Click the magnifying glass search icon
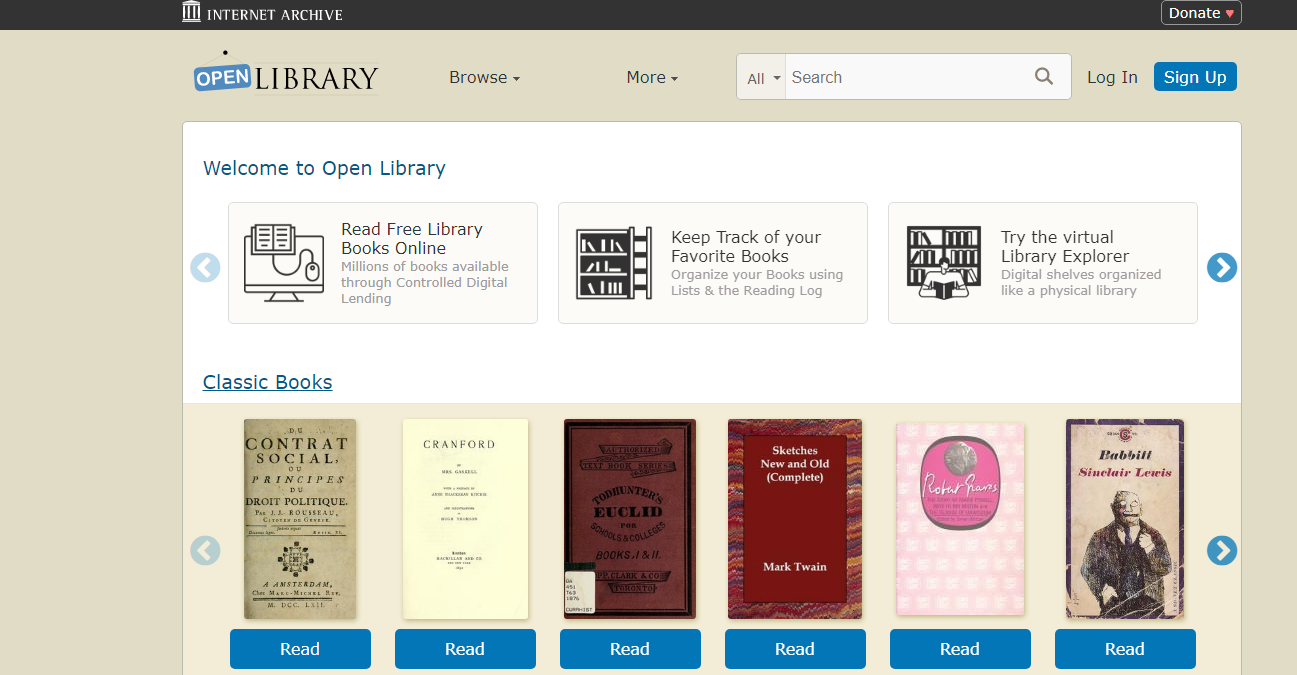 [1044, 77]
